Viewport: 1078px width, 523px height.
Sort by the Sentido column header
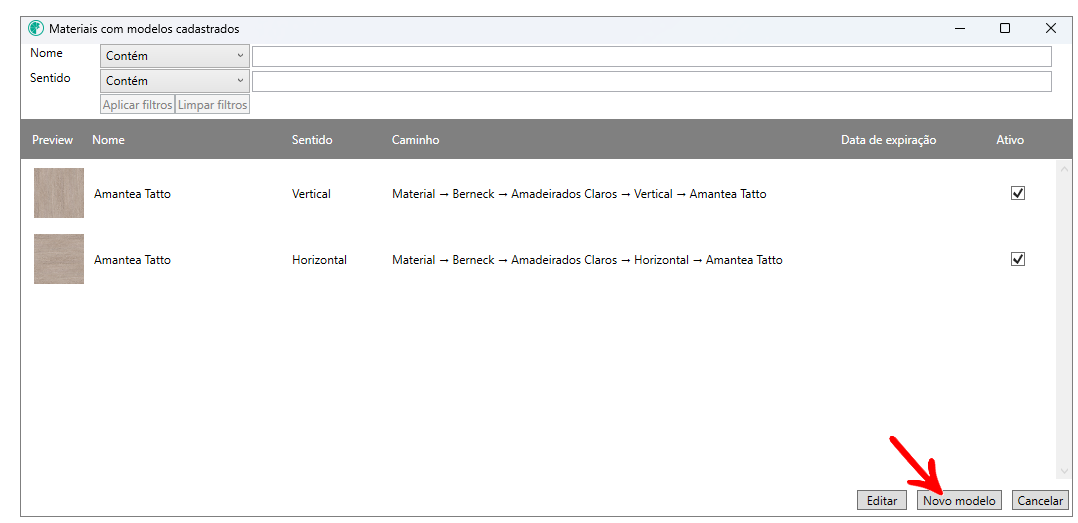[x=312, y=140]
